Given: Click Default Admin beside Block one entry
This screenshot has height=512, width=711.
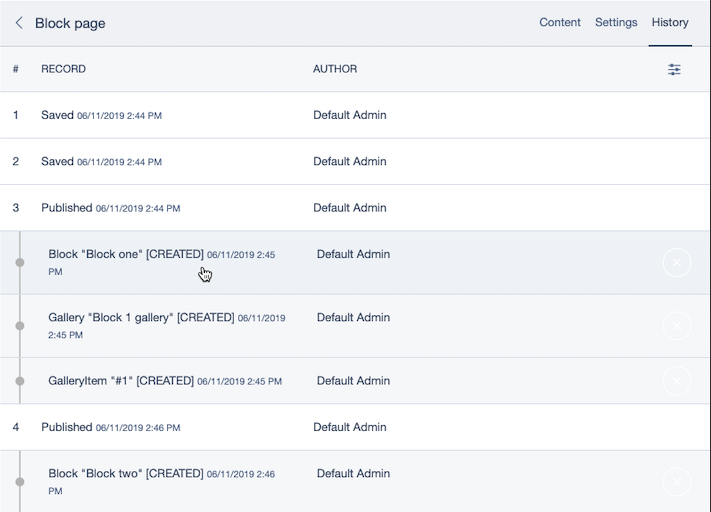Looking at the screenshot, I should tap(353, 254).
